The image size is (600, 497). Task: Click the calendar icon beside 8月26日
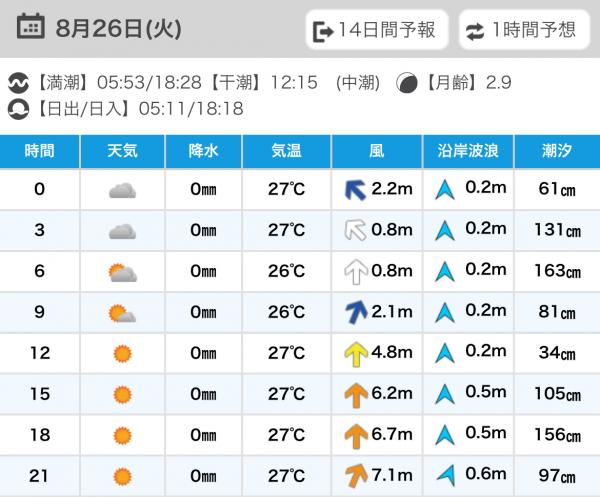(x=30, y=26)
